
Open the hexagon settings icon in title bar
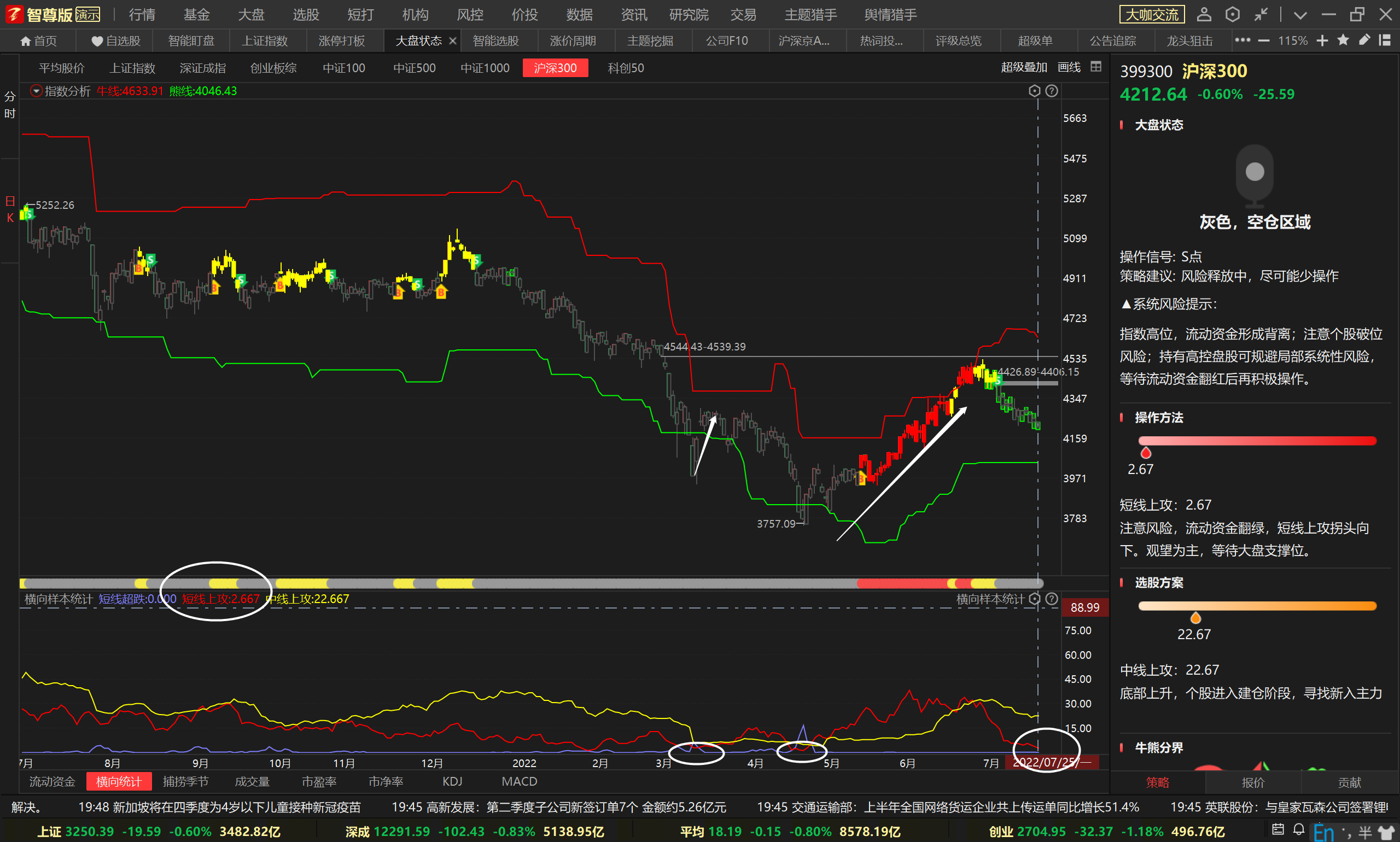(1232, 14)
